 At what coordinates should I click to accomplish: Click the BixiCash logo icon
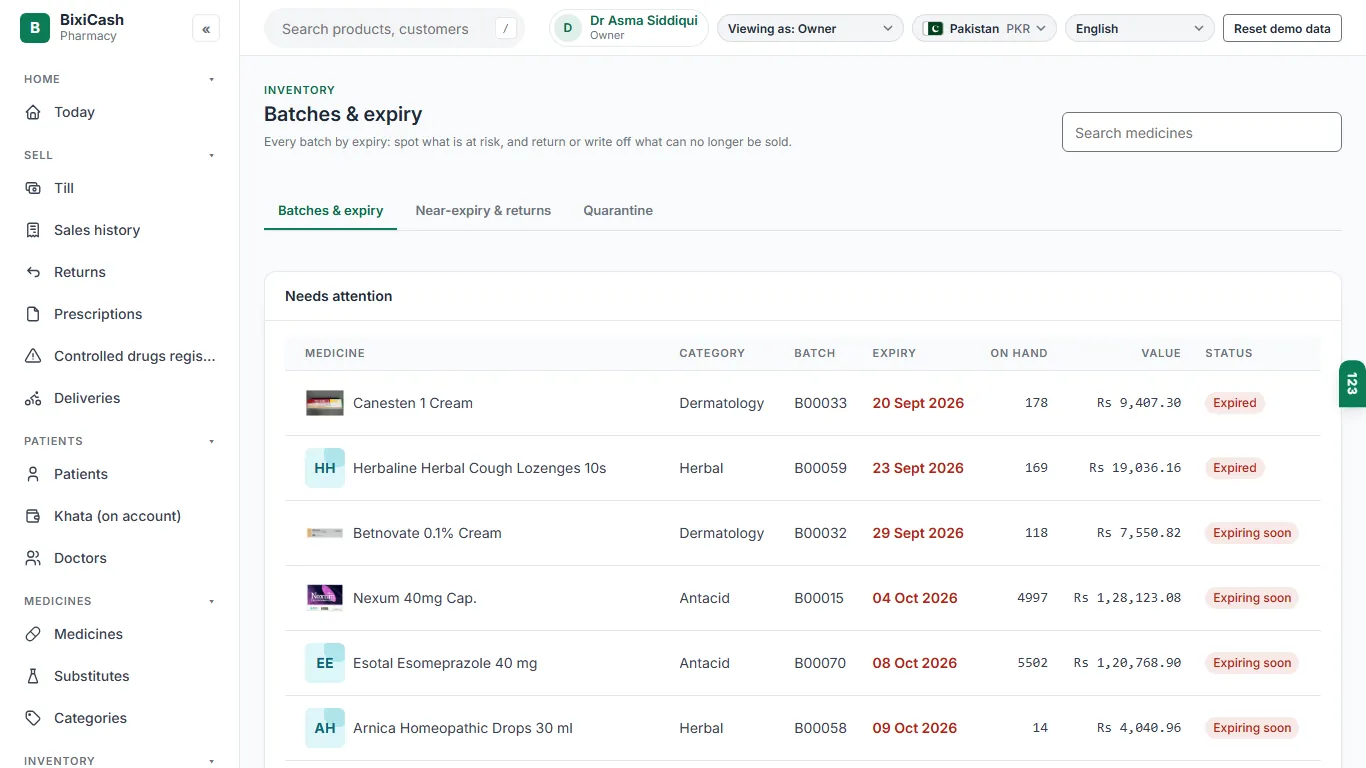(35, 28)
